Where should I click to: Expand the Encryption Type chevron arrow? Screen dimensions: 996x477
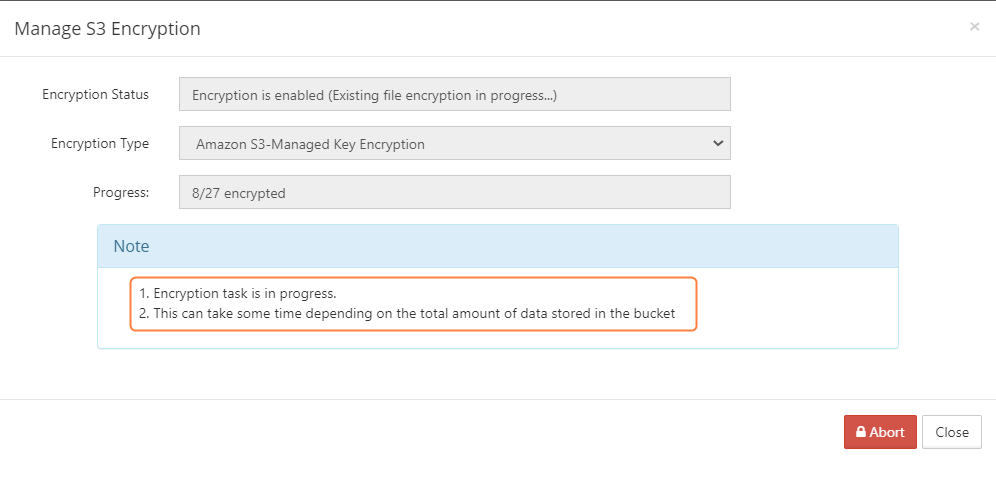coord(717,143)
